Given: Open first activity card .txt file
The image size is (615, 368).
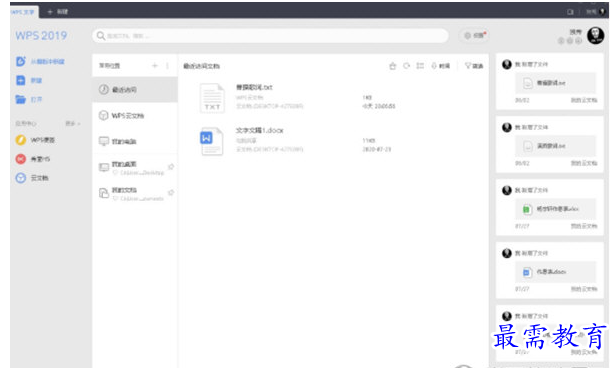Looking at the screenshot, I should point(555,83).
